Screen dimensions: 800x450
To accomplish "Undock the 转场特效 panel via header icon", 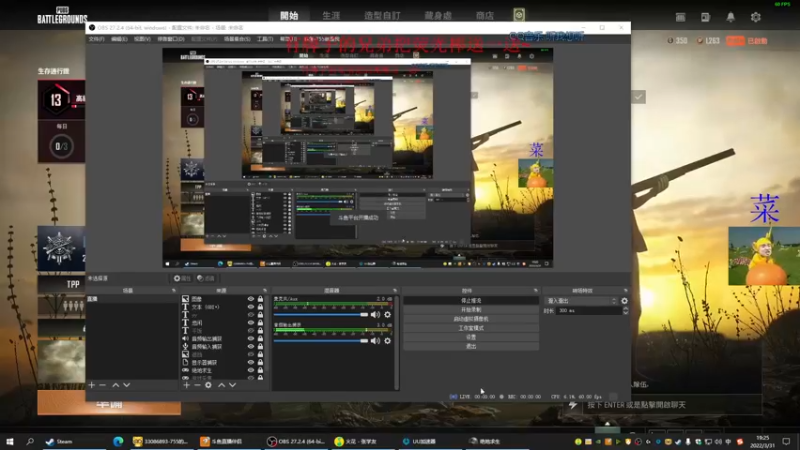I will click(x=625, y=290).
